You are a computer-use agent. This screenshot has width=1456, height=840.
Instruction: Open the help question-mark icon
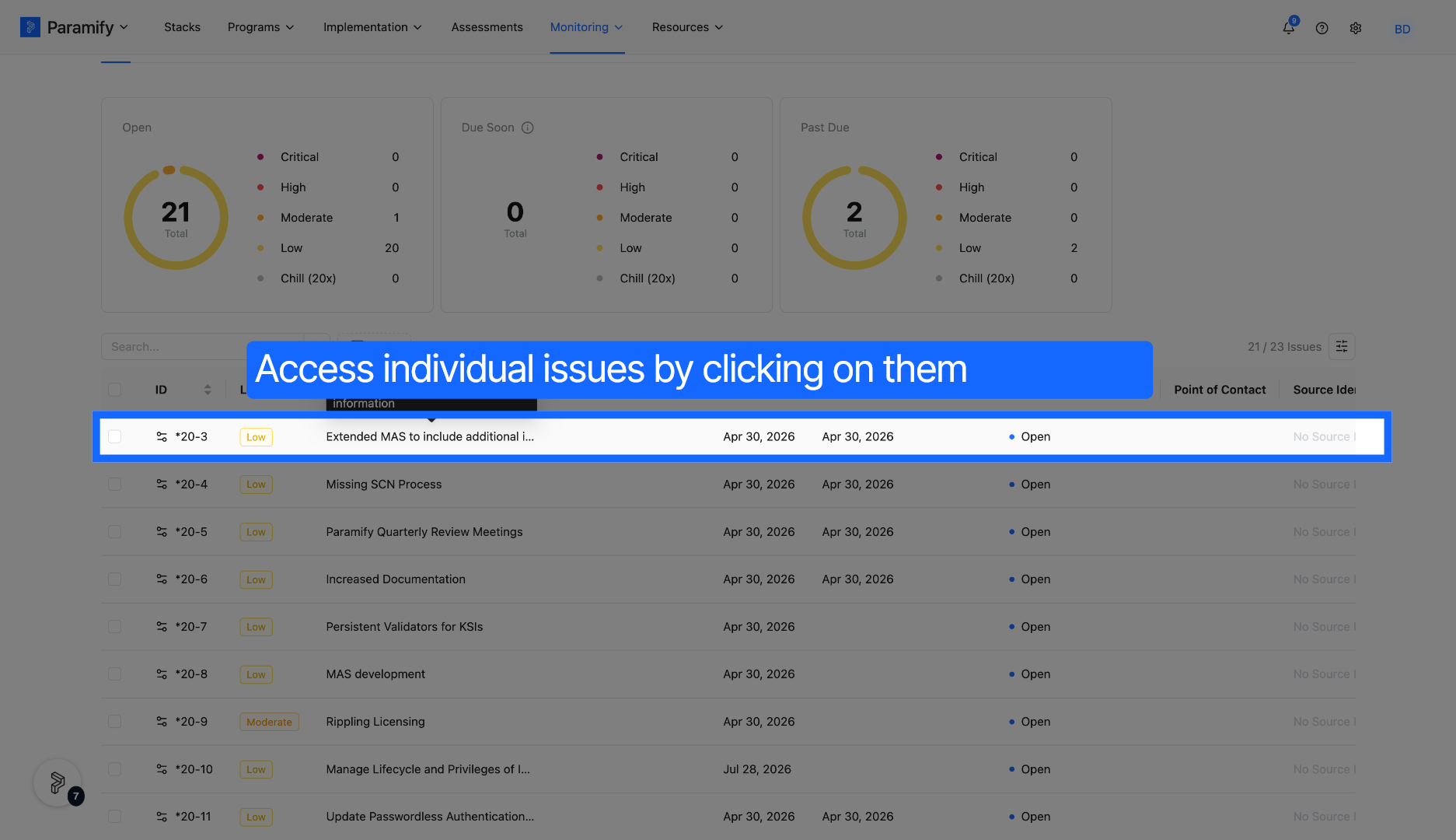click(x=1322, y=28)
